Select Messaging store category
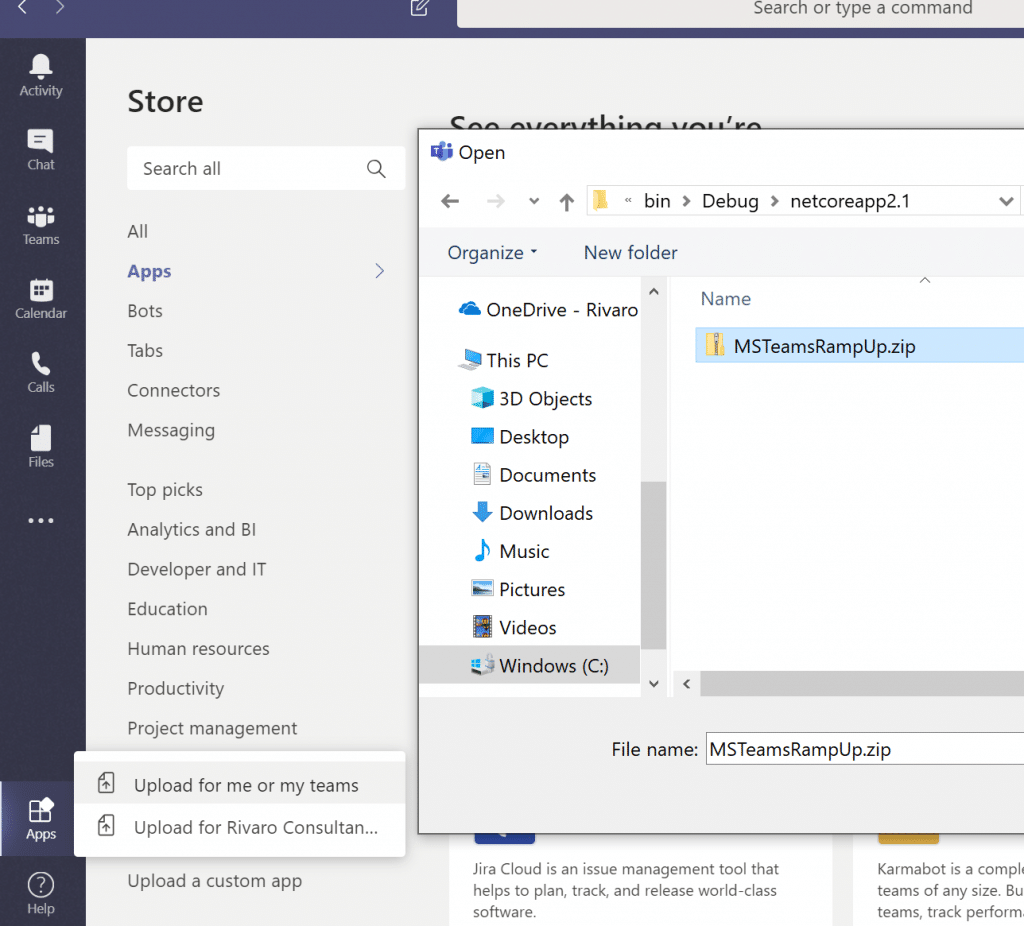The image size is (1024, 926). 170,430
